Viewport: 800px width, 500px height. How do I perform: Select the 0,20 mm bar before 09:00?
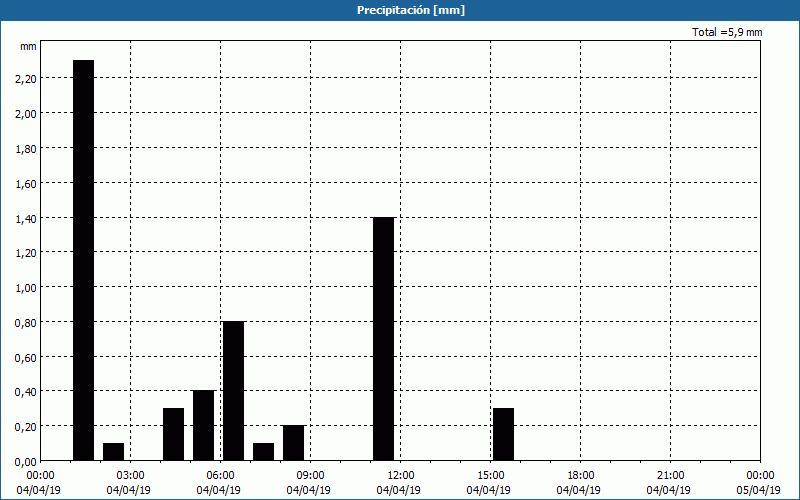[293, 443]
